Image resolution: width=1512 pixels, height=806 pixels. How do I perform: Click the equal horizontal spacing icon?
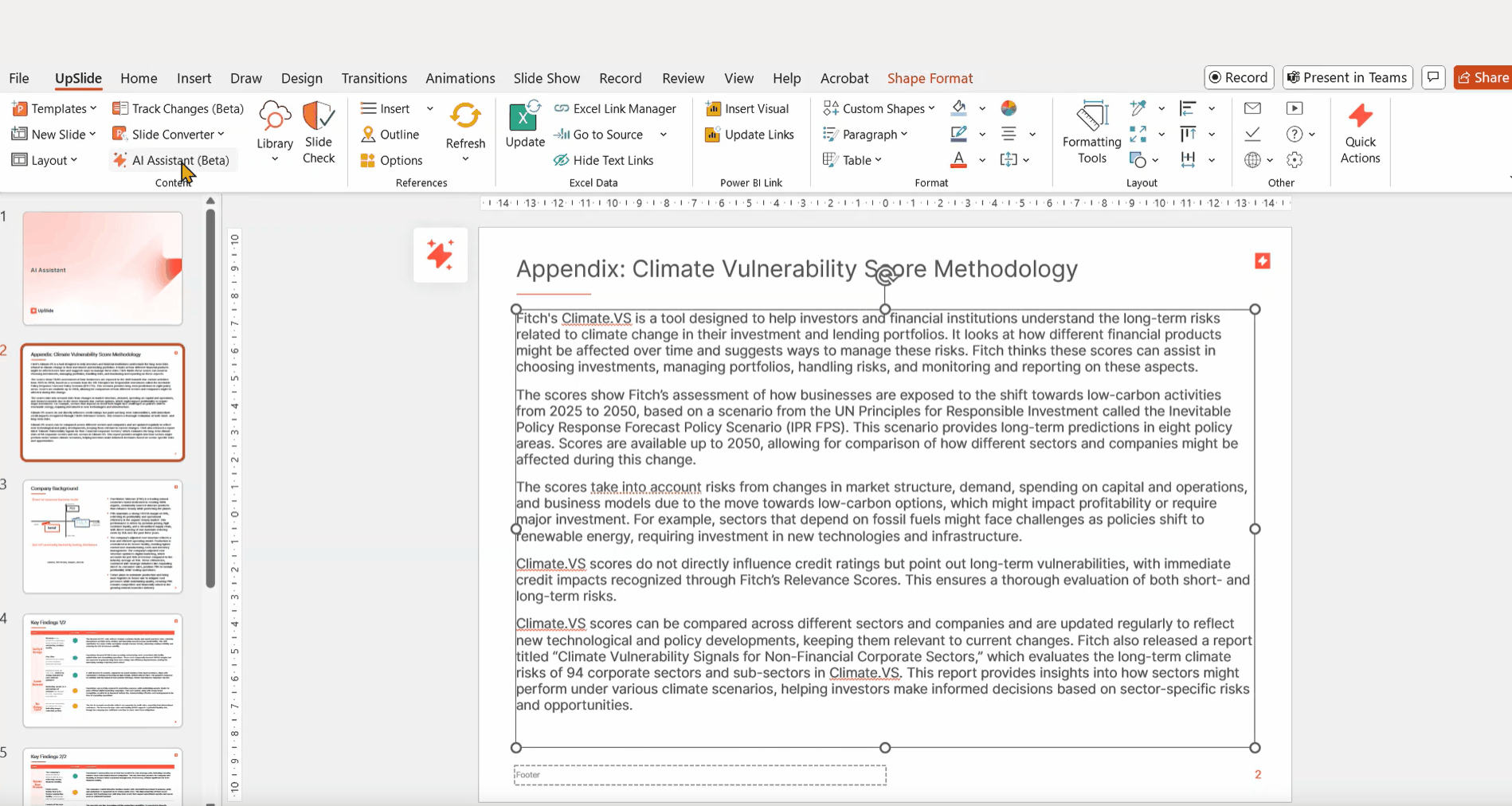1188,160
